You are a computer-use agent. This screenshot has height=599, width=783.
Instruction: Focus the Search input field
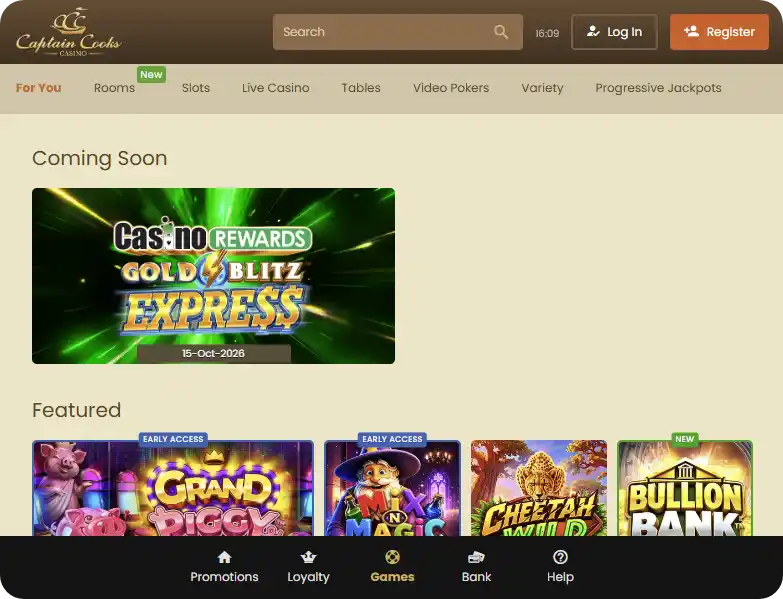[397, 32]
